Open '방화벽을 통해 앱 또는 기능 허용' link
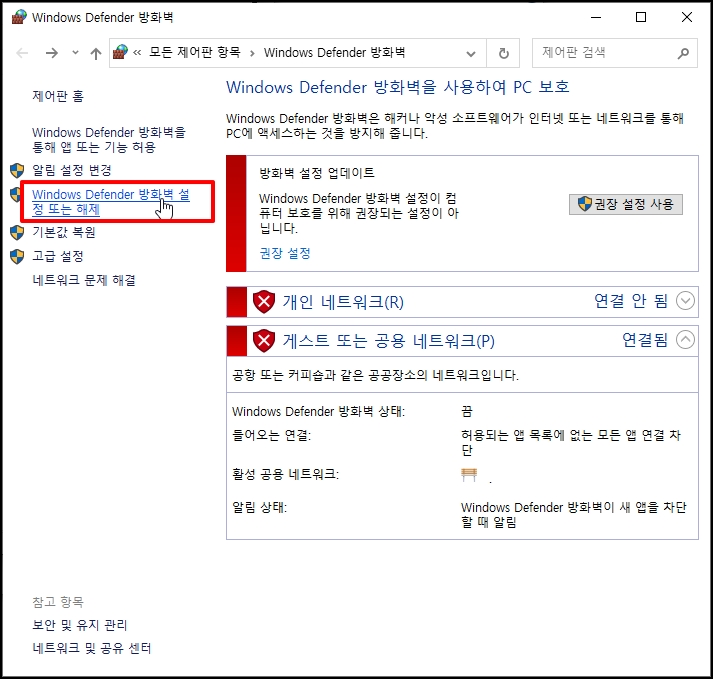The image size is (713, 679). tap(109, 140)
